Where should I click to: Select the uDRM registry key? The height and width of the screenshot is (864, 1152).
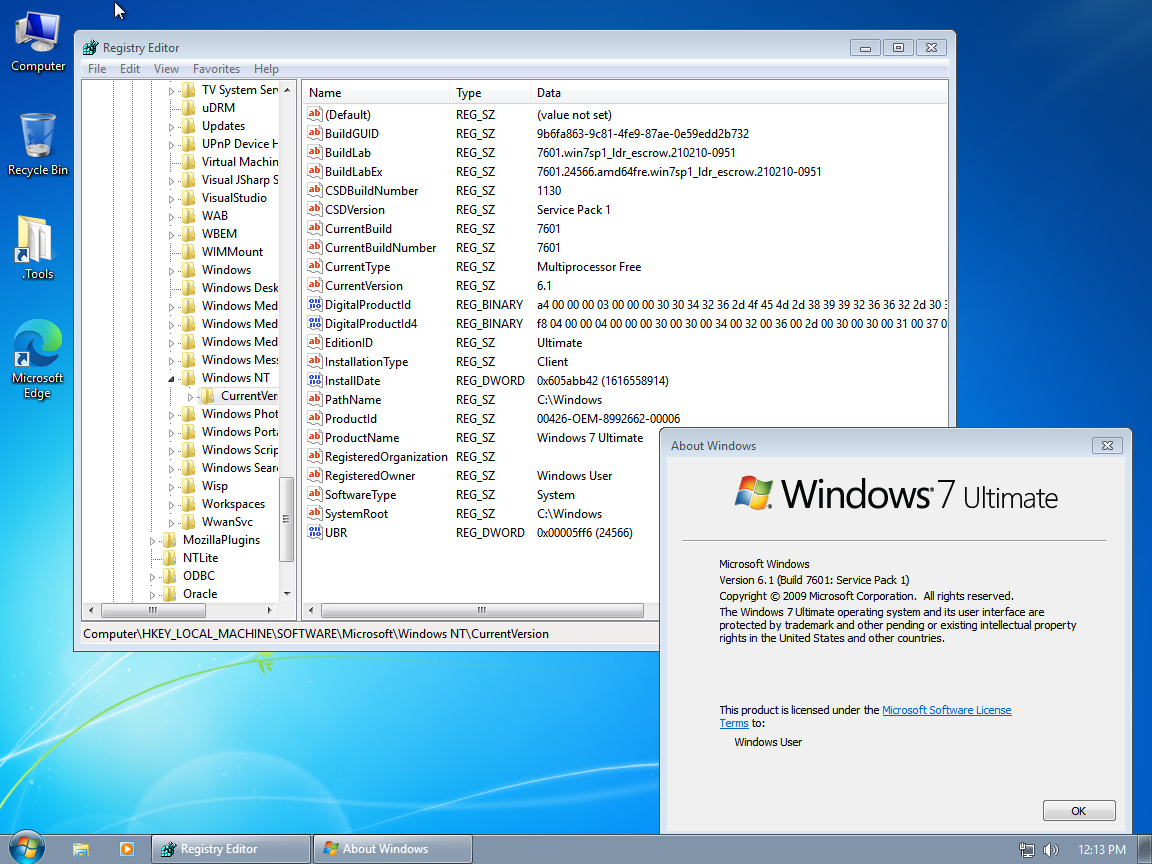click(x=218, y=108)
